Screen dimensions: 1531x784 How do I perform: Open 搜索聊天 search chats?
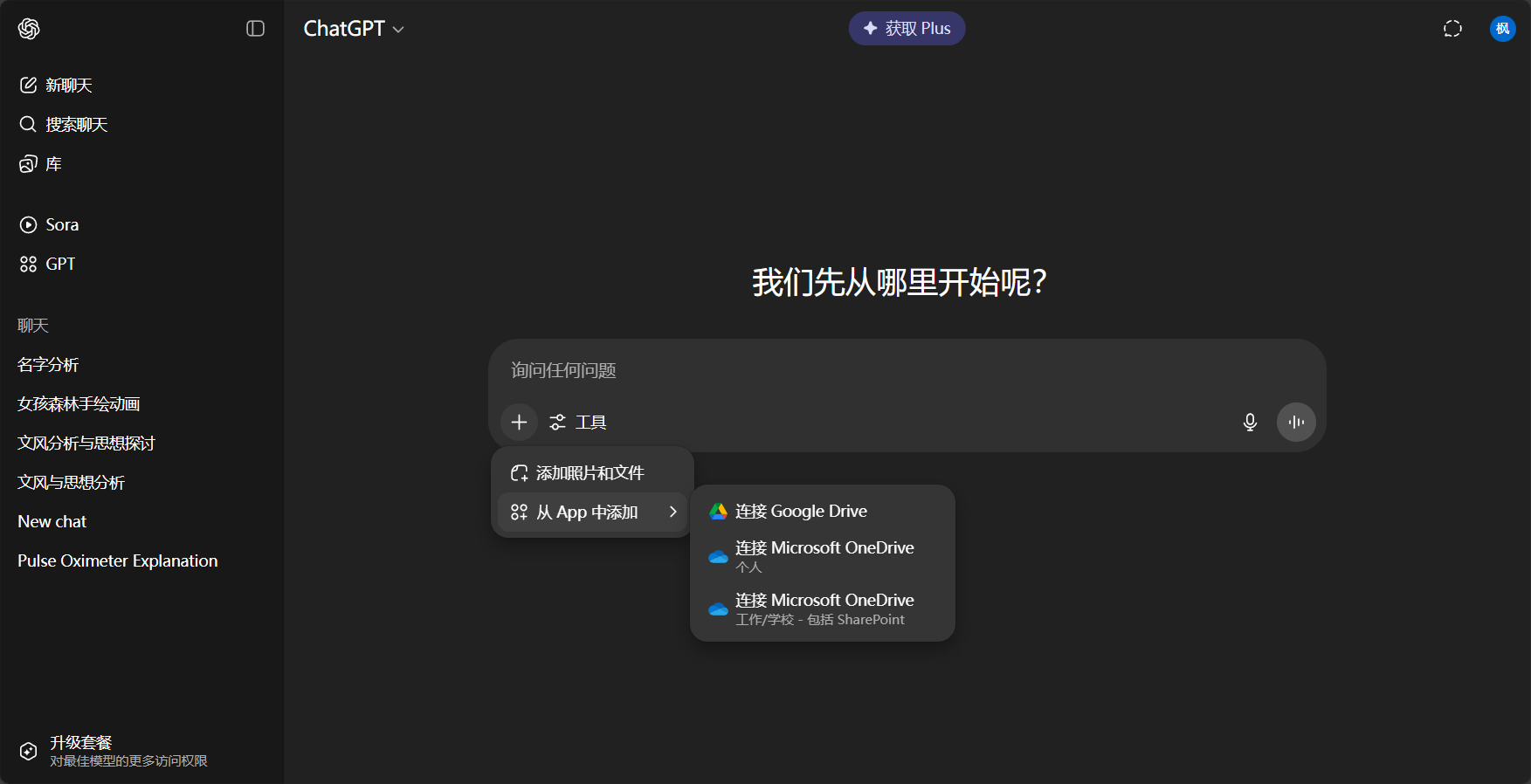(141, 124)
